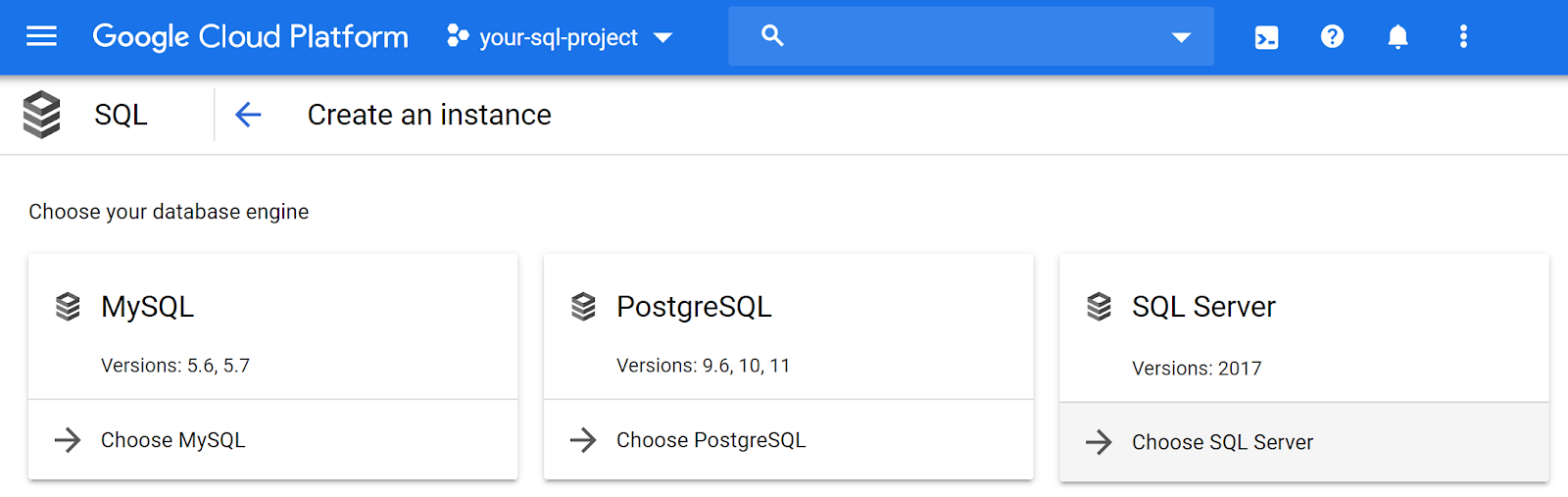Open the Help question mark icon
The image size is (1568, 497).
pos(1332,37)
